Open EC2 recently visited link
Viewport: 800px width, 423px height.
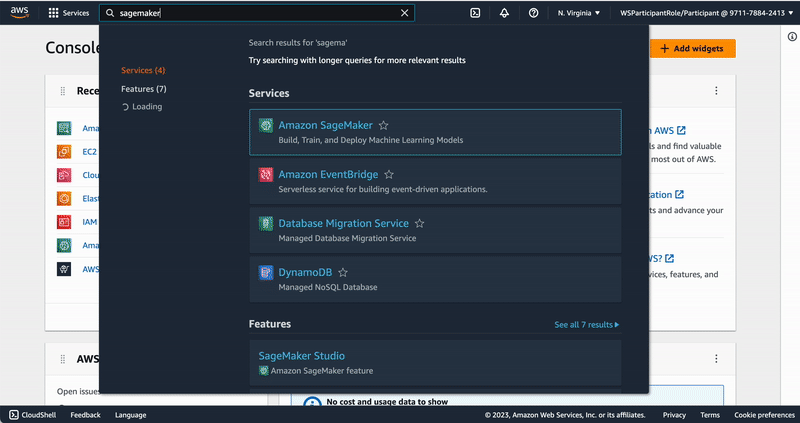[90, 152]
